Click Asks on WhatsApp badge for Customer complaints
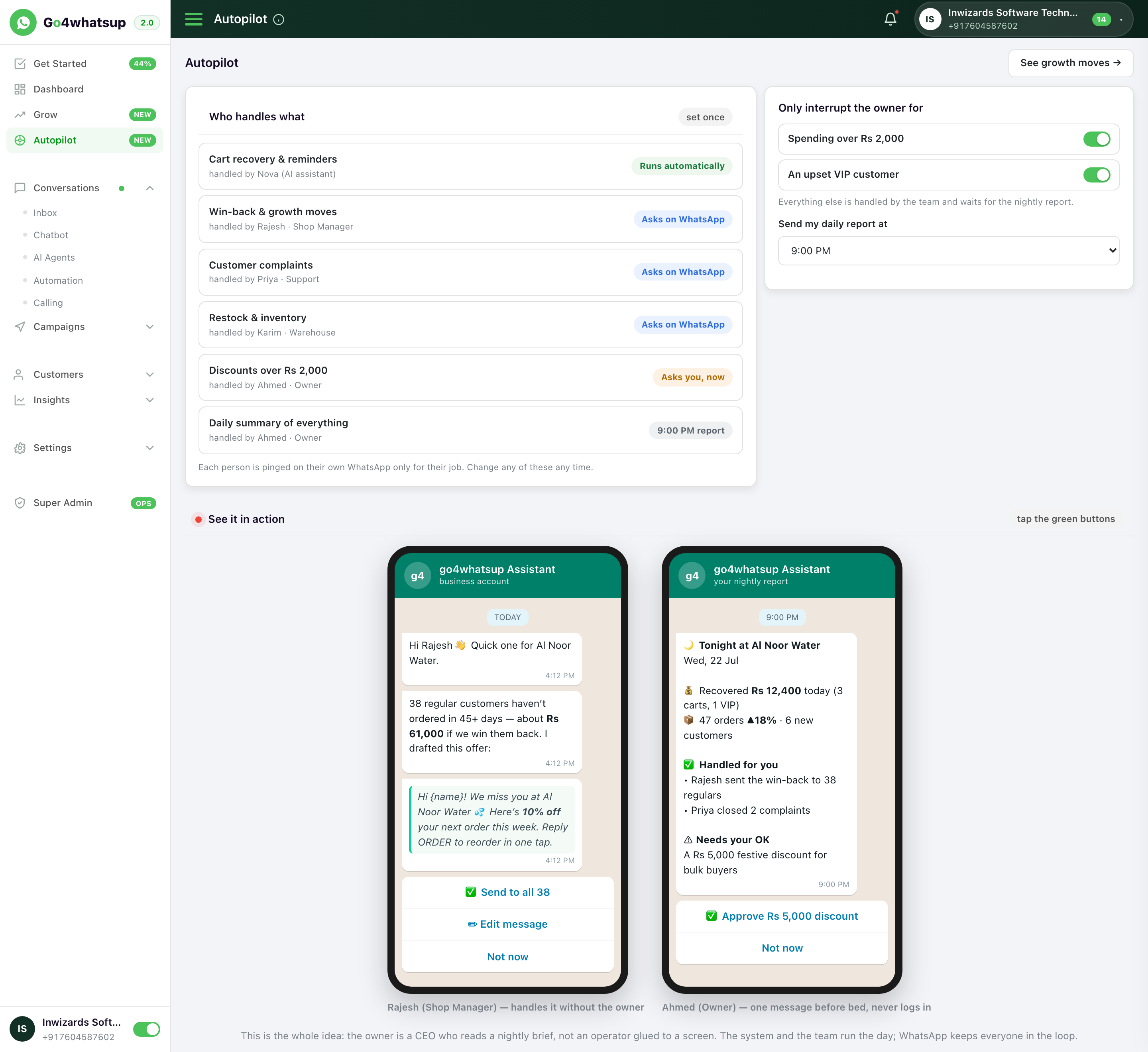The width and height of the screenshot is (1148, 1052). coord(683,272)
